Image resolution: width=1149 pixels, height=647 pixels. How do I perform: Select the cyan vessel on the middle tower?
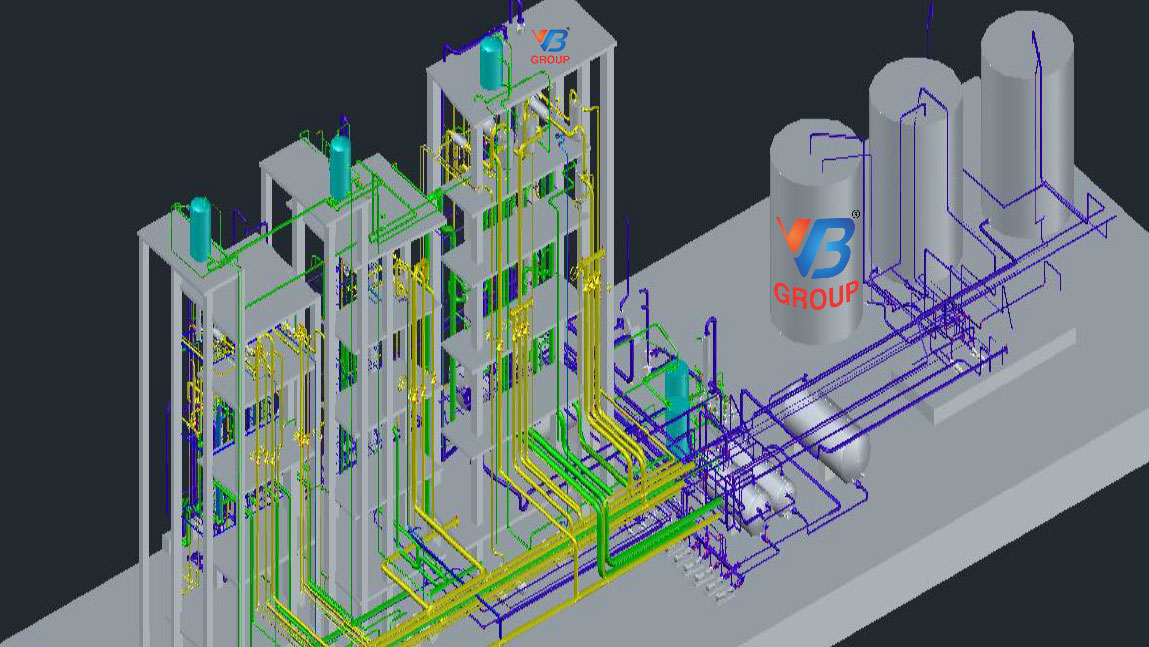tap(339, 166)
